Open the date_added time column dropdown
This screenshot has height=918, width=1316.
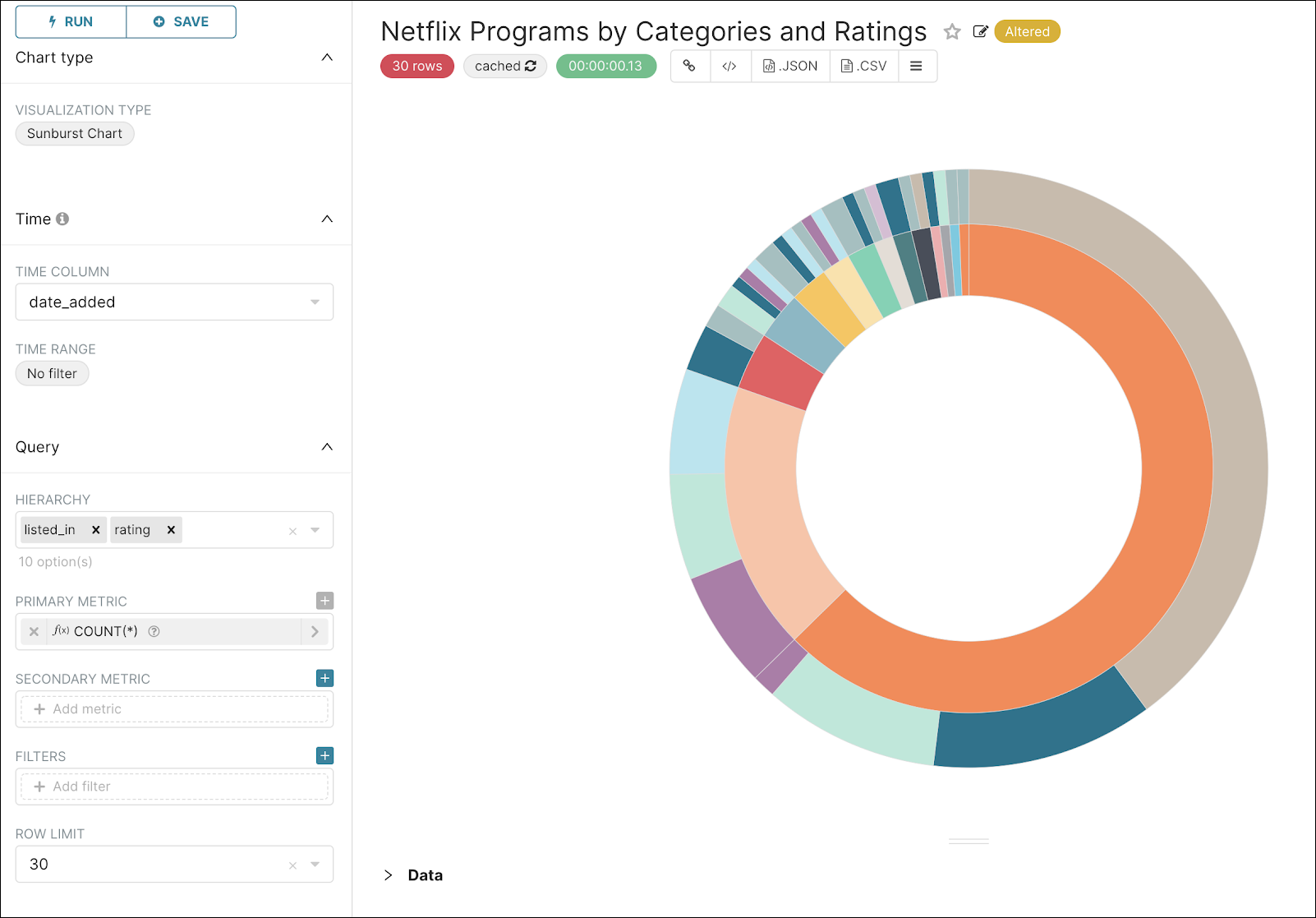click(315, 302)
